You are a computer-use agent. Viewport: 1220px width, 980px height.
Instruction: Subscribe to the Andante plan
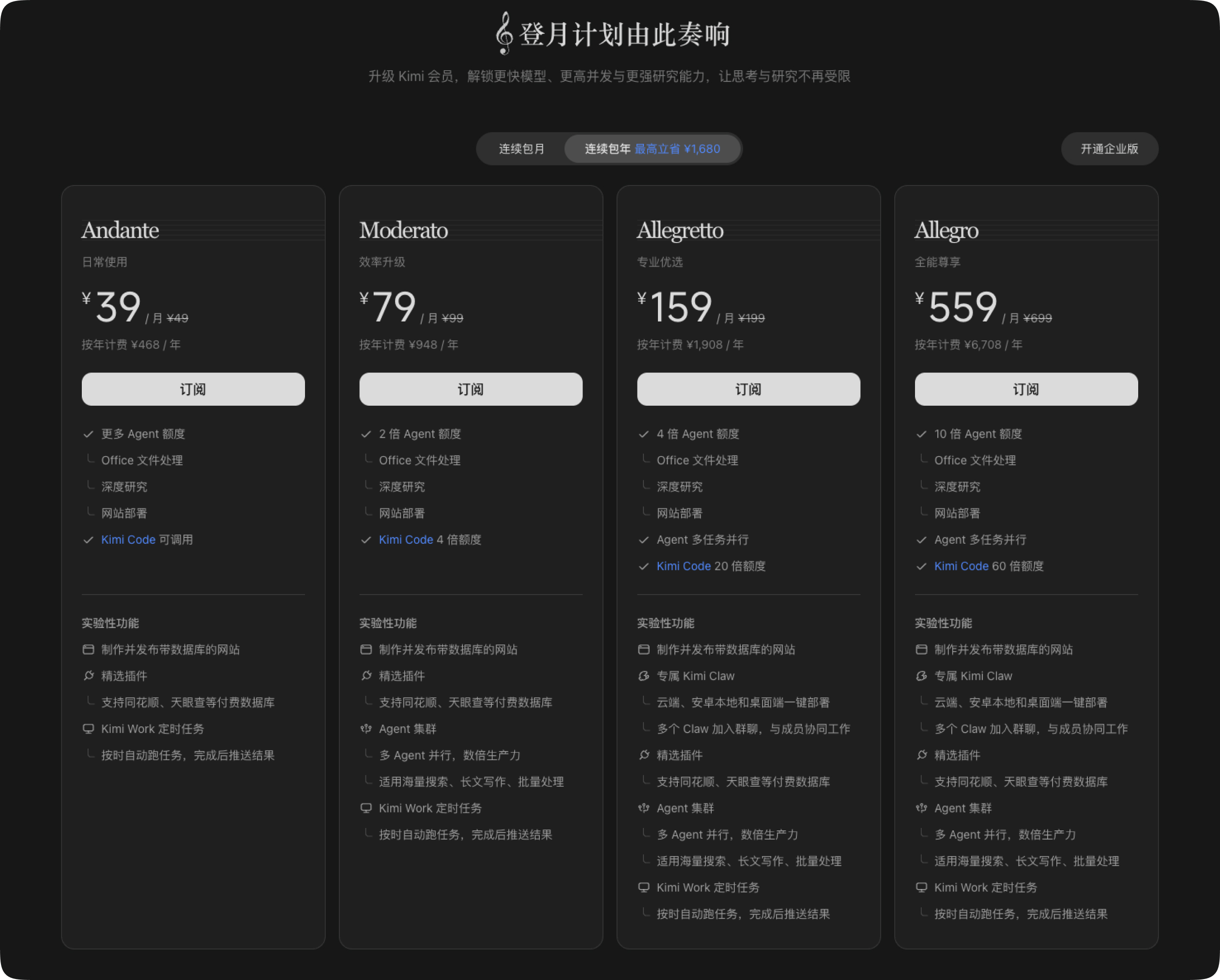193,389
